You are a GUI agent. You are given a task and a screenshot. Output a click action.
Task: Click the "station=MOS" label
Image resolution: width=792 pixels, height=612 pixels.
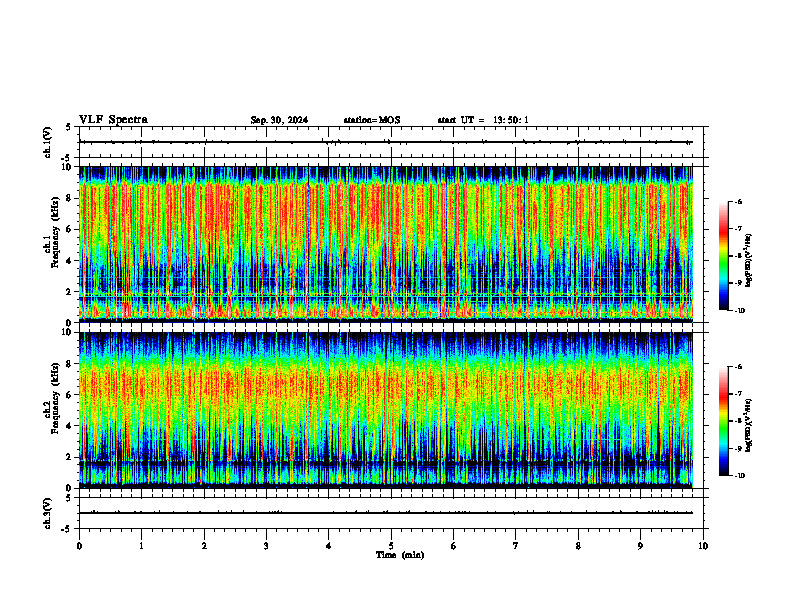point(372,120)
